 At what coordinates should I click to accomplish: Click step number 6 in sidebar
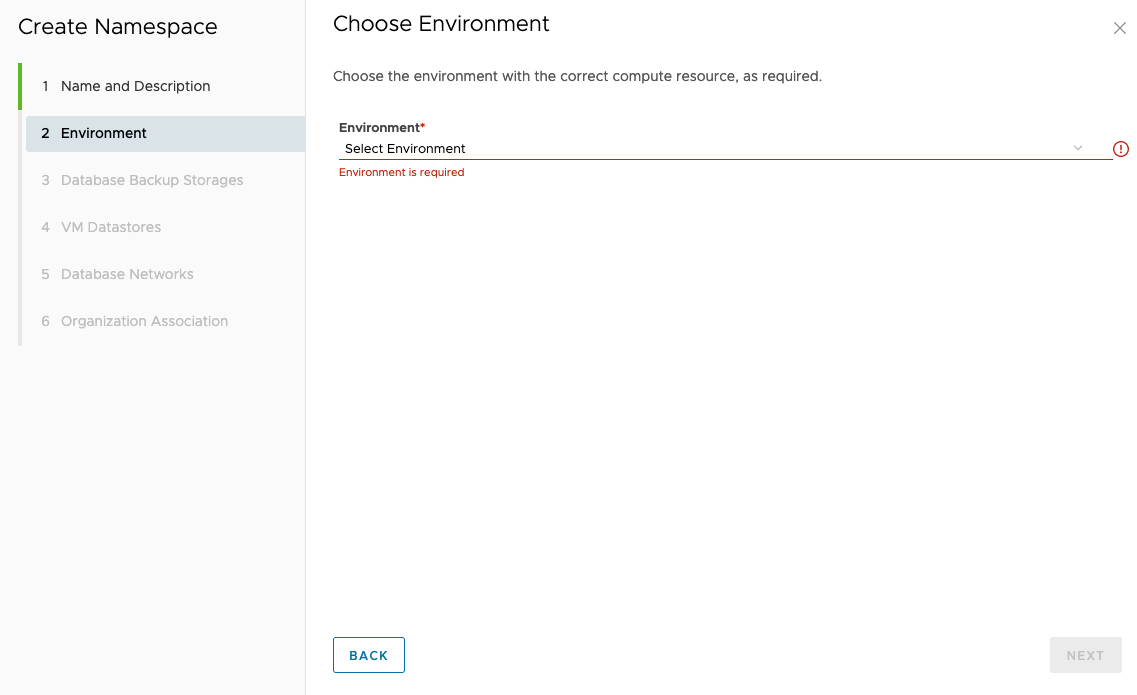(x=45, y=321)
